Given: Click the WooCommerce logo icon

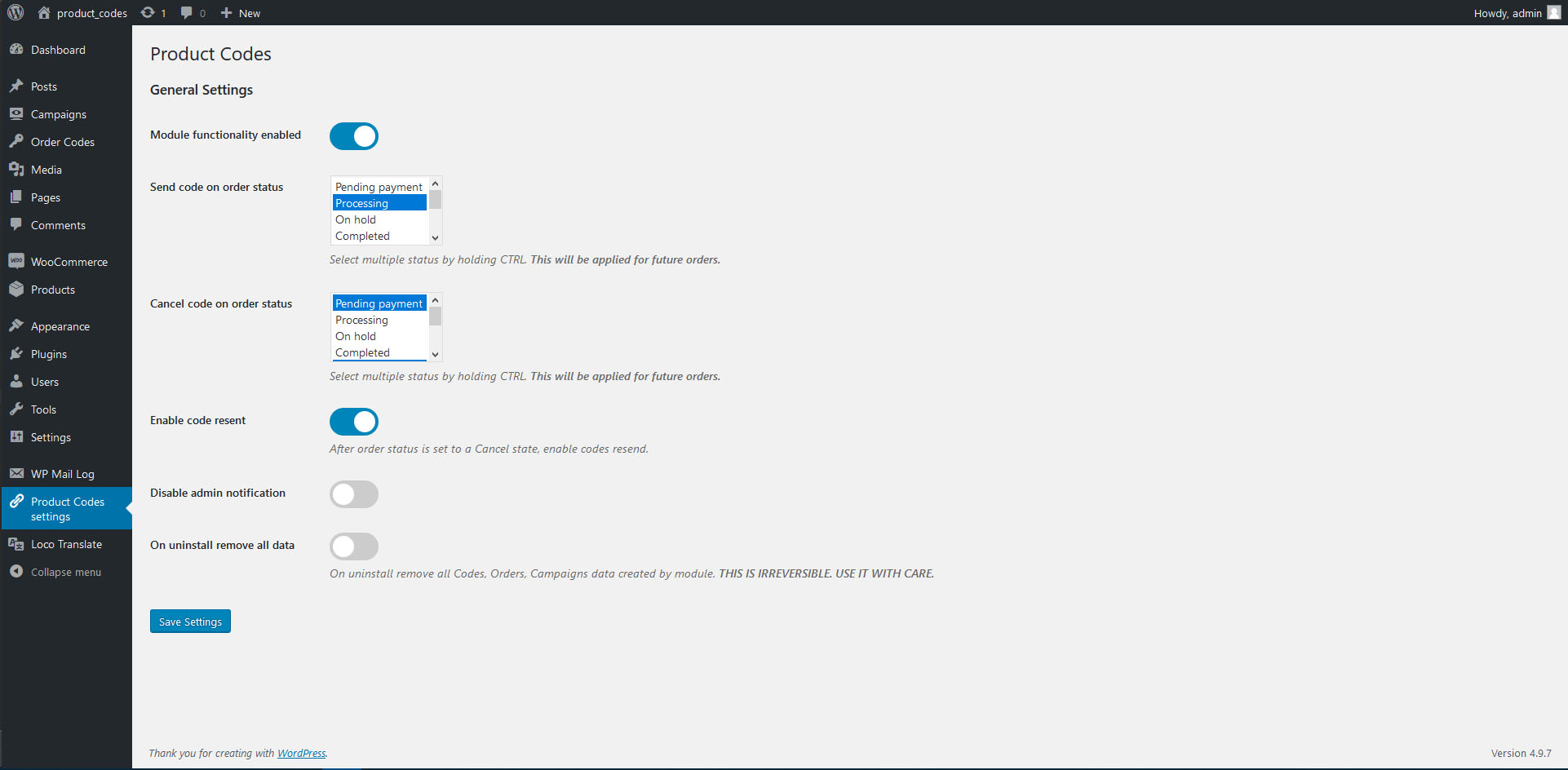Looking at the screenshot, I should pos(16,261).
